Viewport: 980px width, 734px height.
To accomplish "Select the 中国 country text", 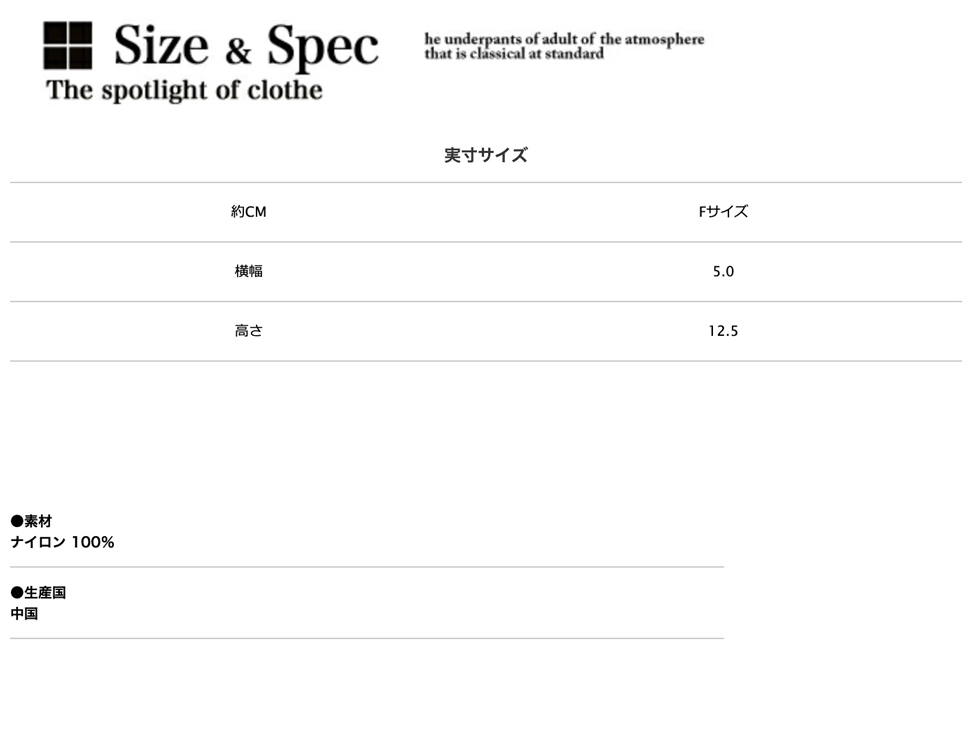I will [24, 613].
